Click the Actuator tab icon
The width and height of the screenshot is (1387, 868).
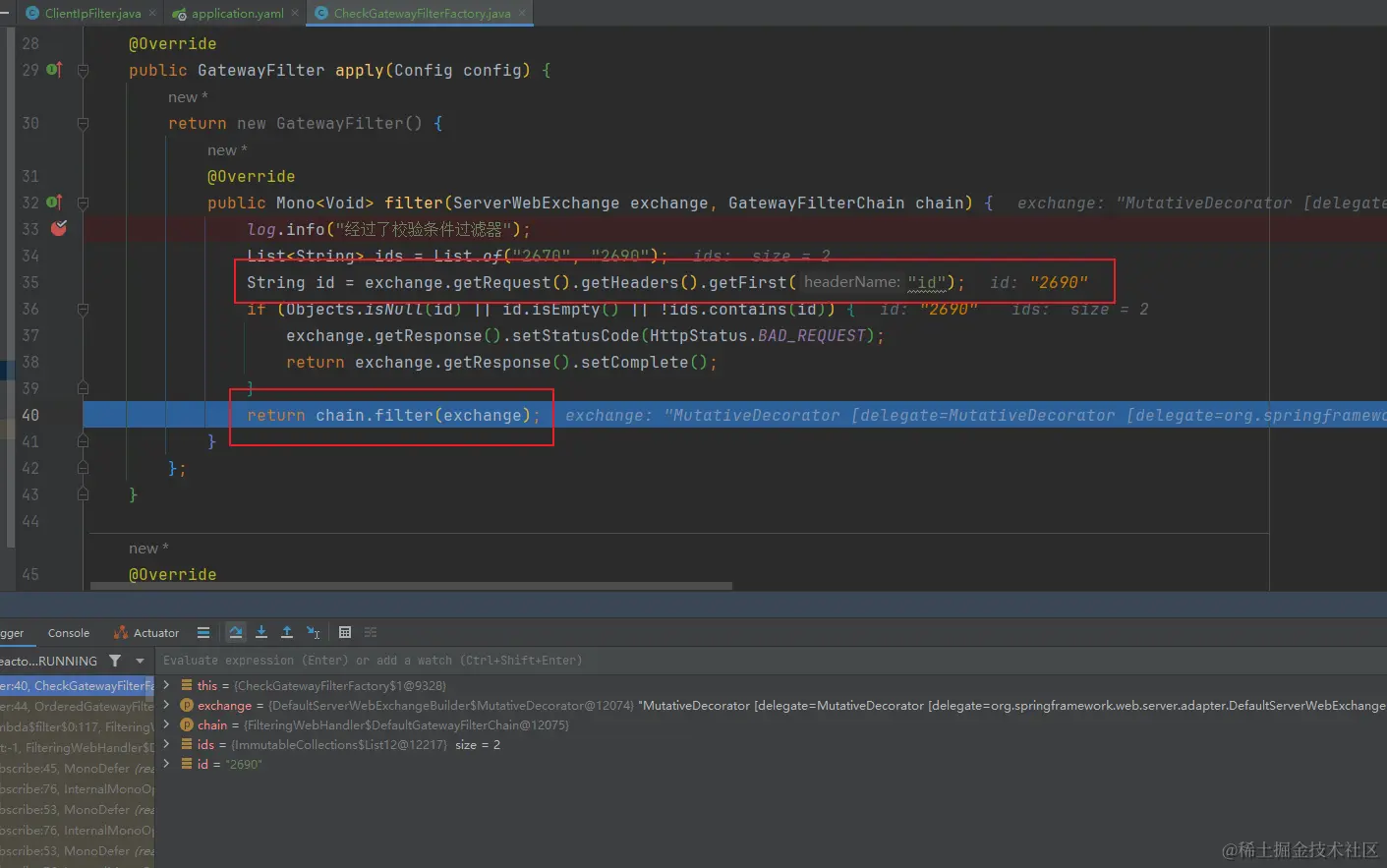[121, 632]
